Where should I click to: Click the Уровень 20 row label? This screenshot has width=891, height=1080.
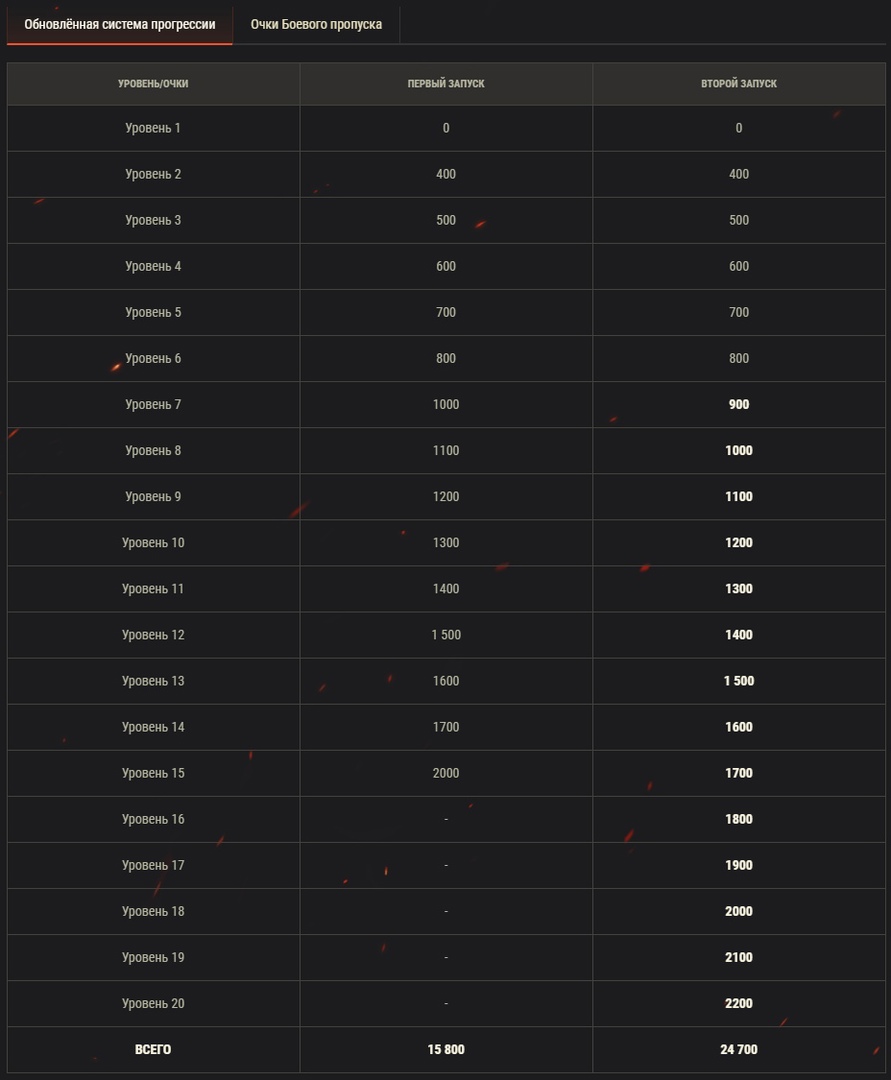coord(153,1004)
